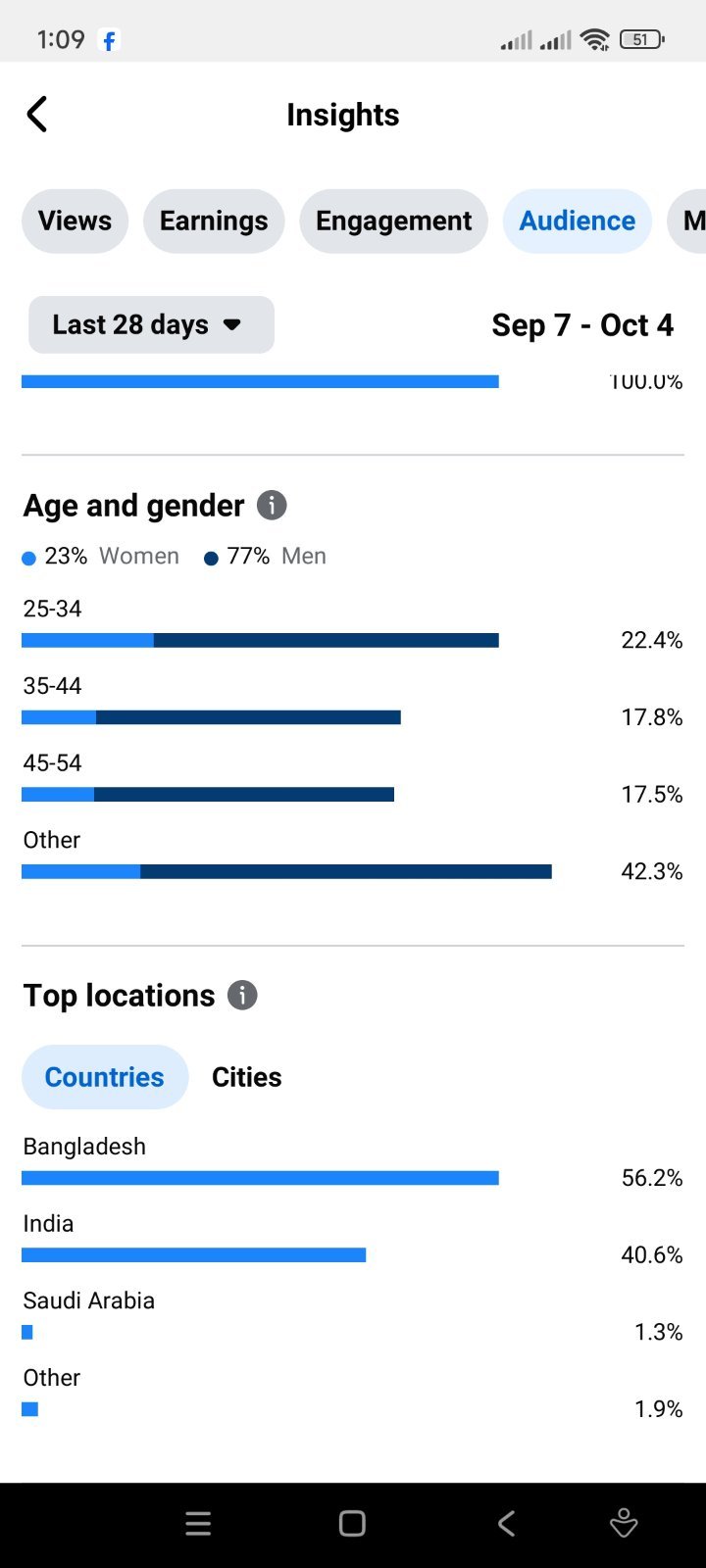
Task: Switch to the Earnings tab
Action: [214, 221]
